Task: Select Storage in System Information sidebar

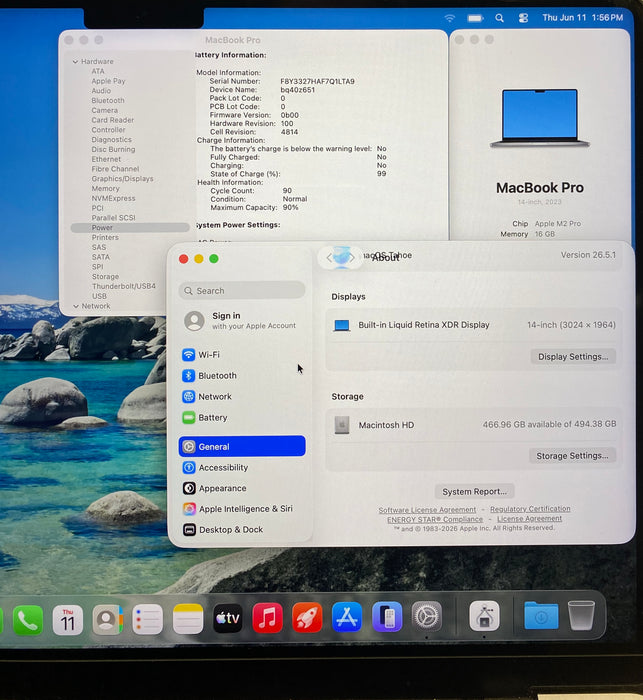Action: click(x=105, y=277)
